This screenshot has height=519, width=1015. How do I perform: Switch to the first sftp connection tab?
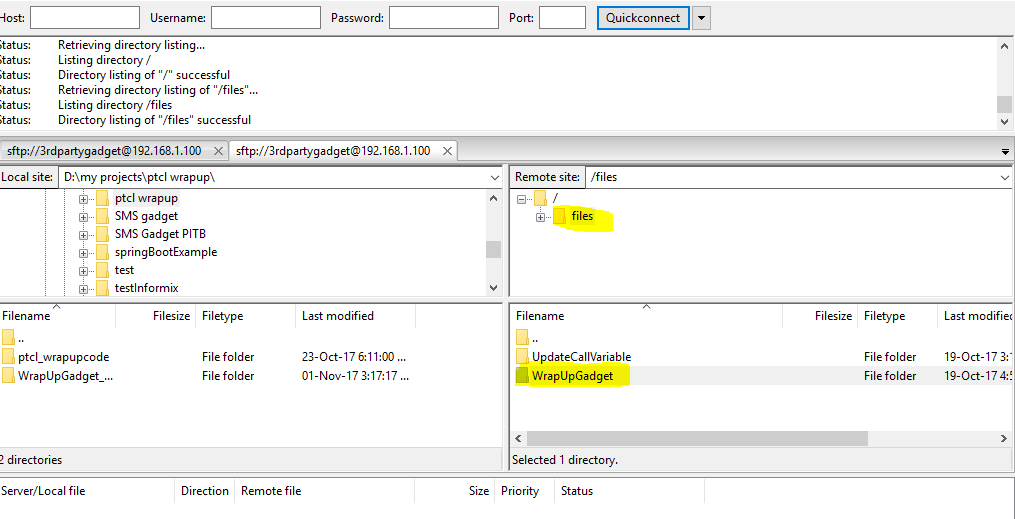point(104,151)
